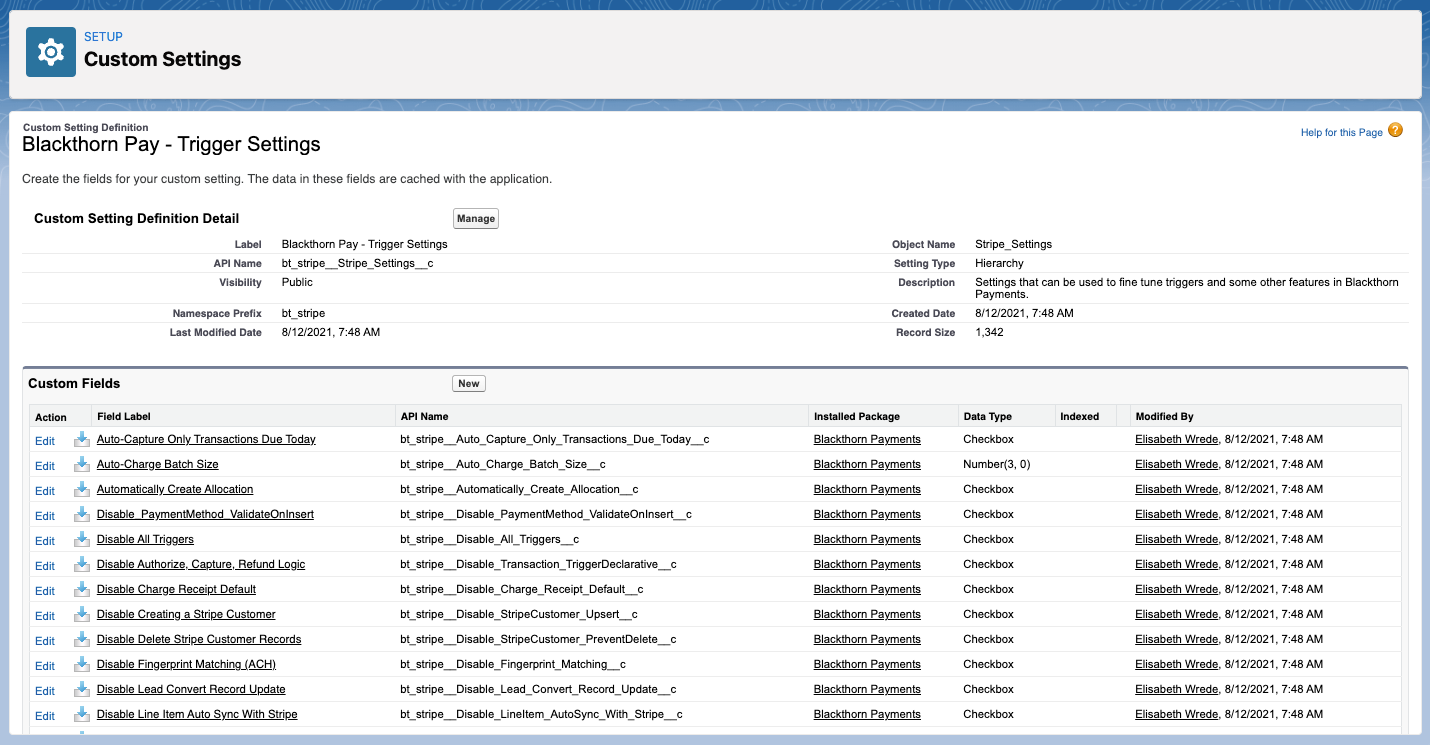Edit the Disable All Triggers field

click(45, 540)
